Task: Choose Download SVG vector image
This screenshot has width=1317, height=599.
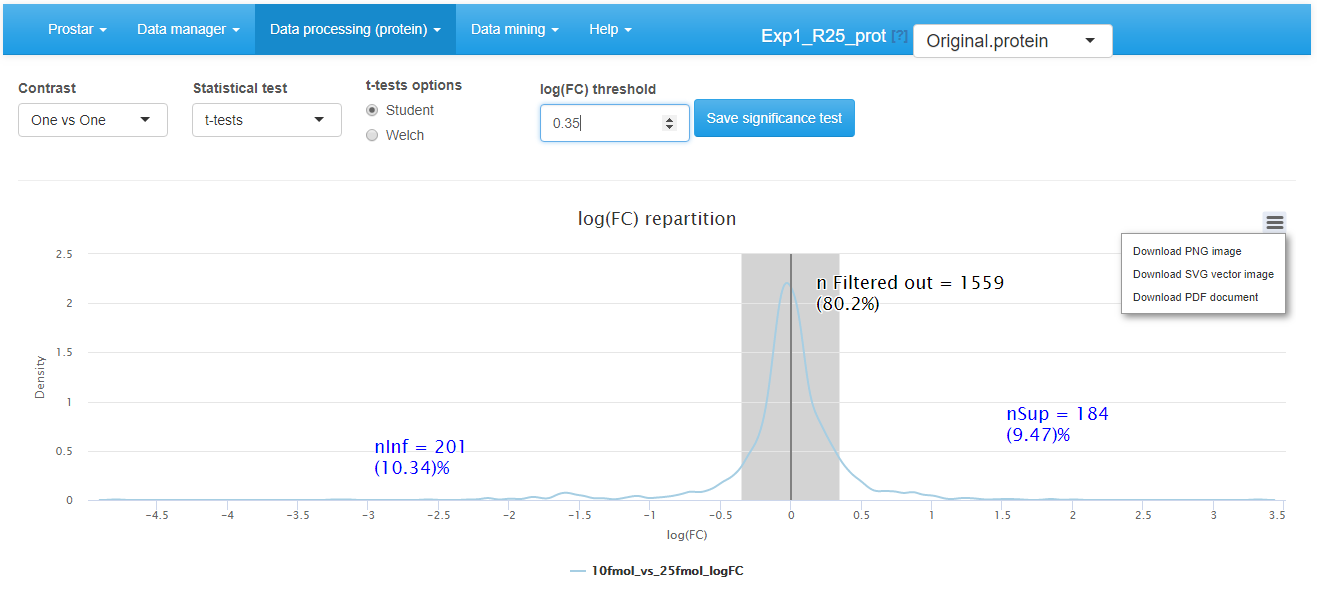Action: point(1203,274)
